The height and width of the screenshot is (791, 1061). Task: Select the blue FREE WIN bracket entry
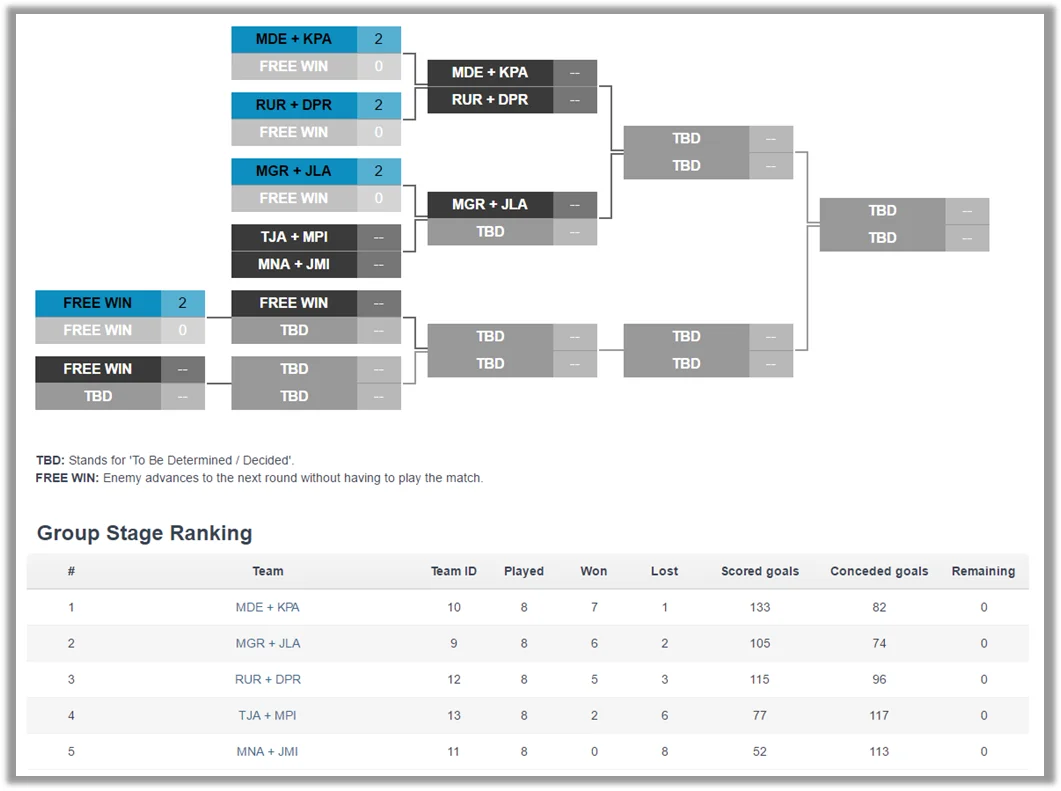[98, 303]
